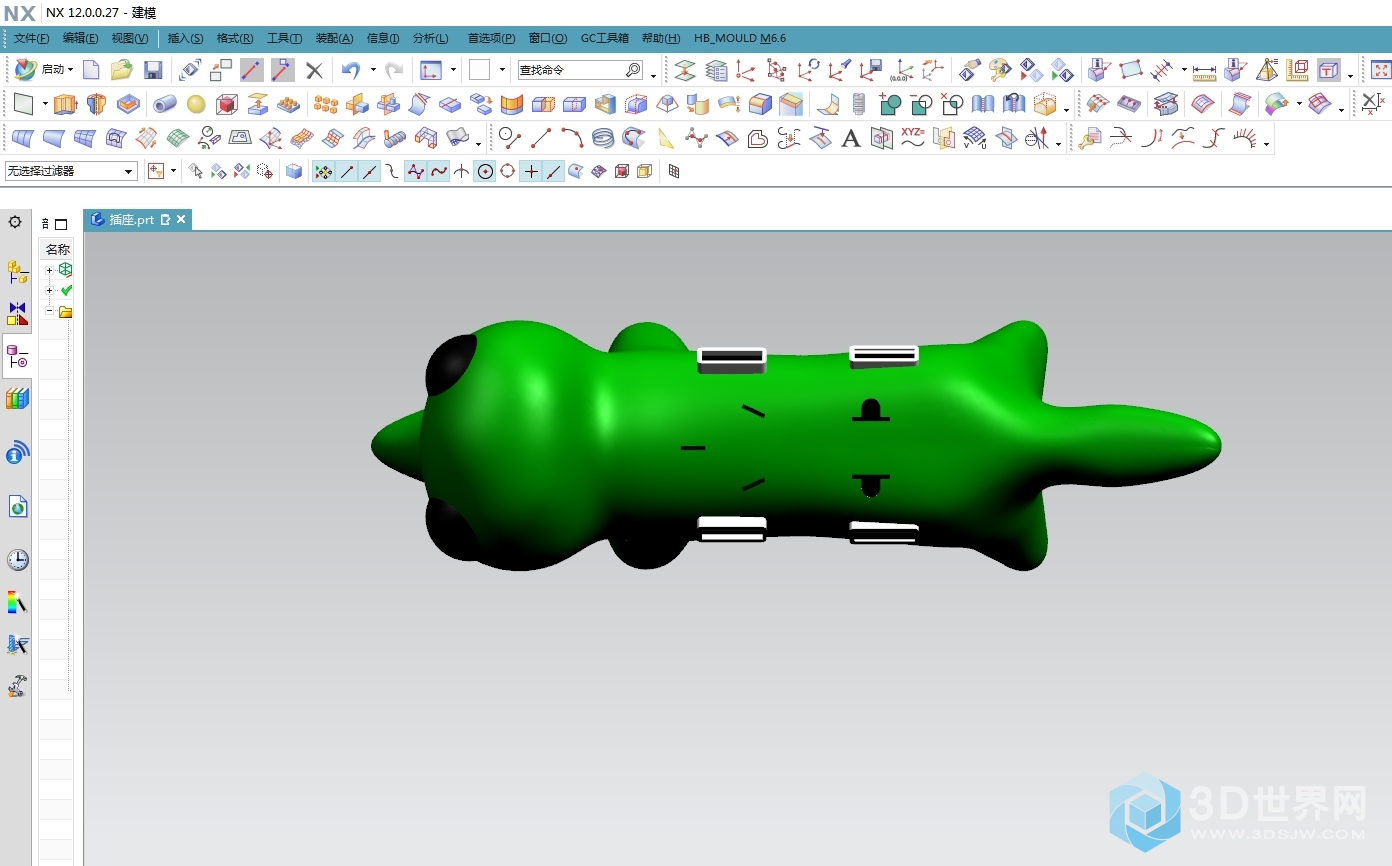This screenshot has width=1392, height=866.
Task: Expand the first node in the navigator tree
Action: click(49, 270)
